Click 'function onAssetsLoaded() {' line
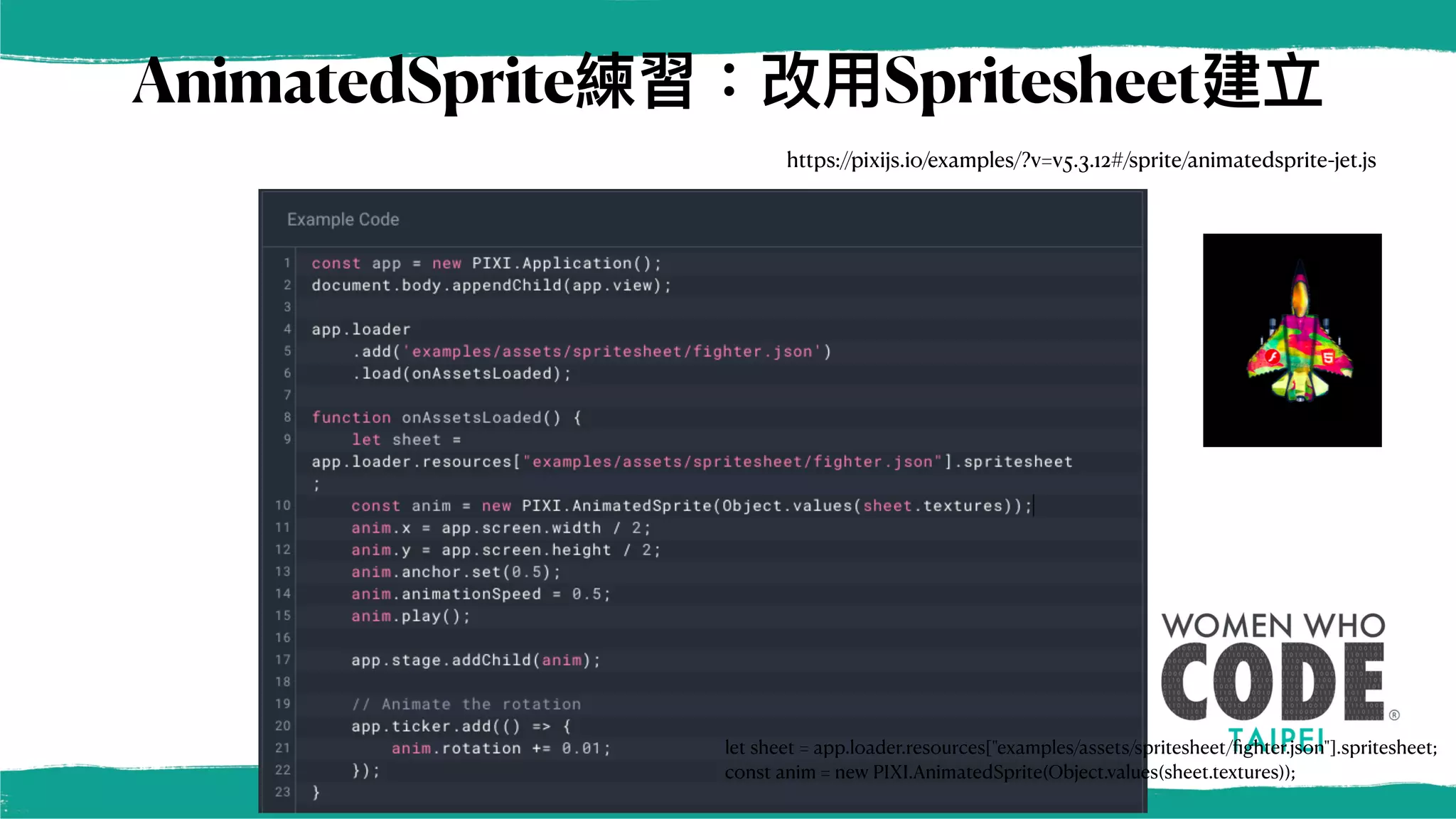 [446, 418]
